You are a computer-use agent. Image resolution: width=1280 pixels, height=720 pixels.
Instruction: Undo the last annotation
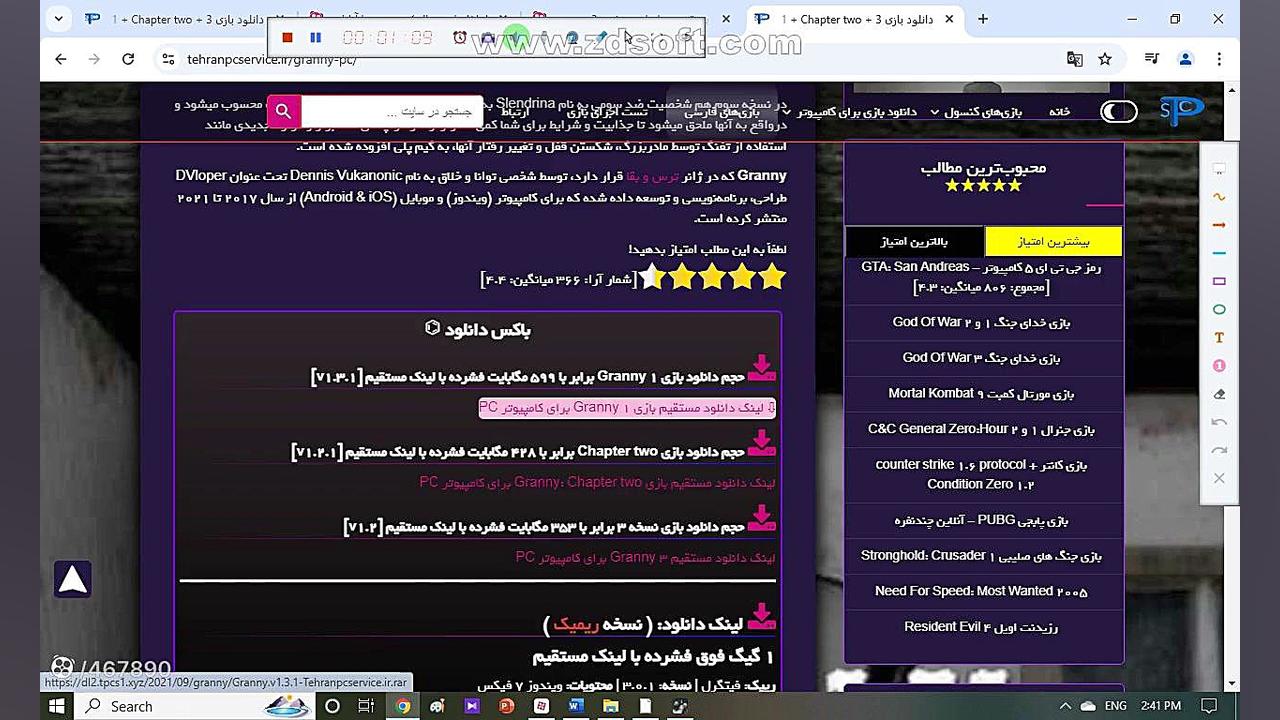[1218, 420]
